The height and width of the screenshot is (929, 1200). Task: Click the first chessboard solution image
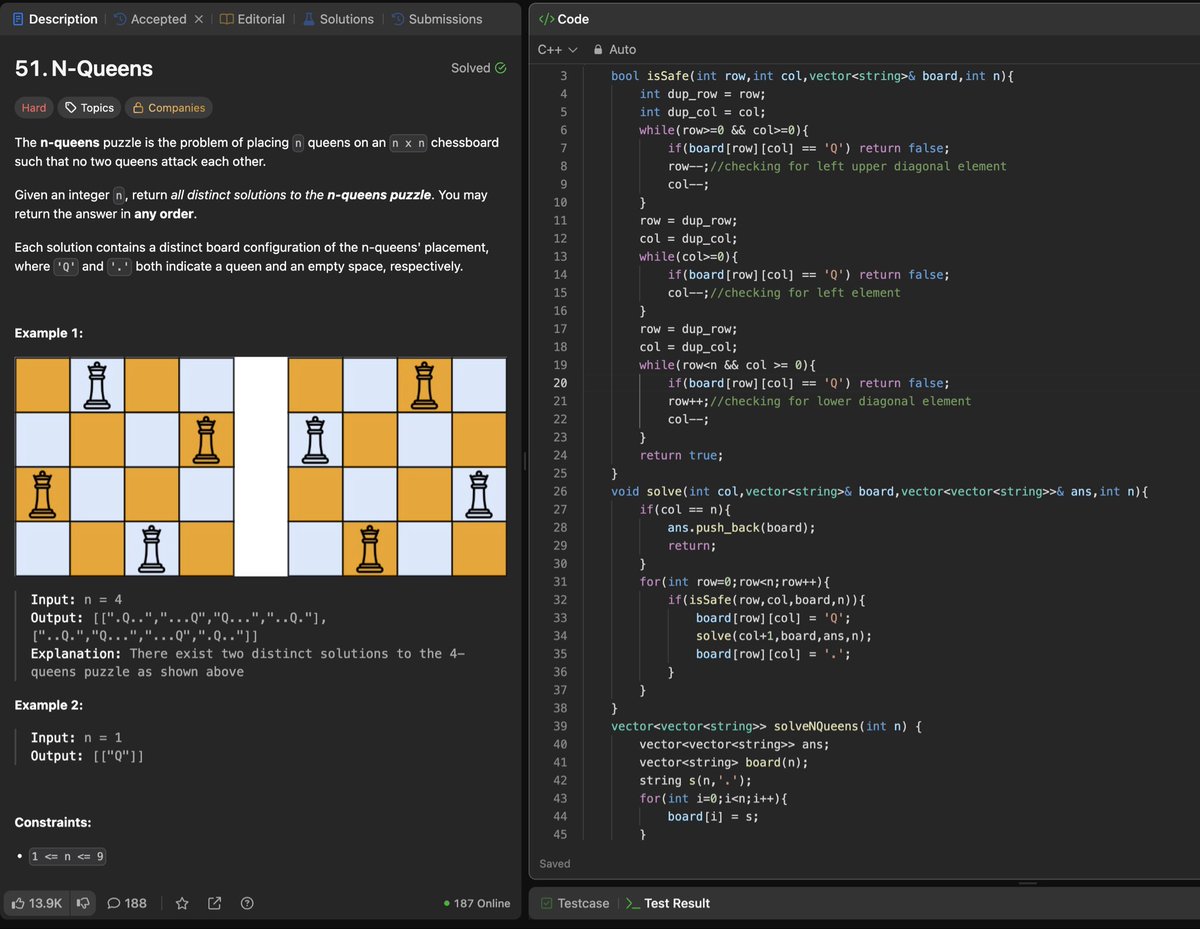pyautogui.click(x=124, y=467)
